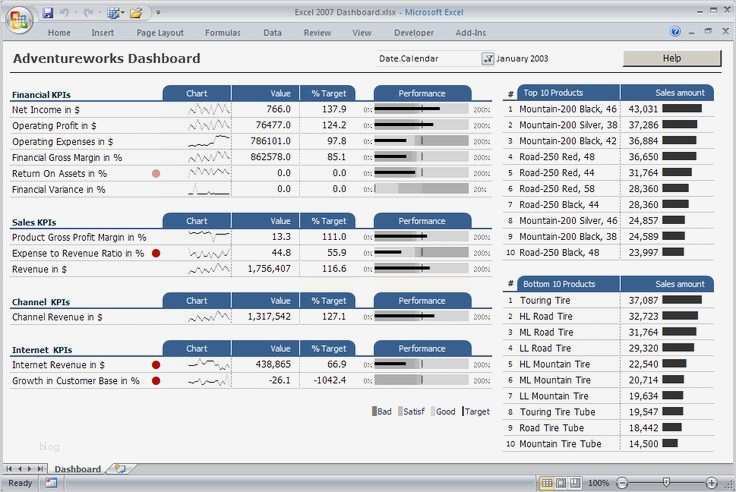Screen dimensions: 736x492
Task: Click the macro record icon in status bar
Action: point(51,483)
